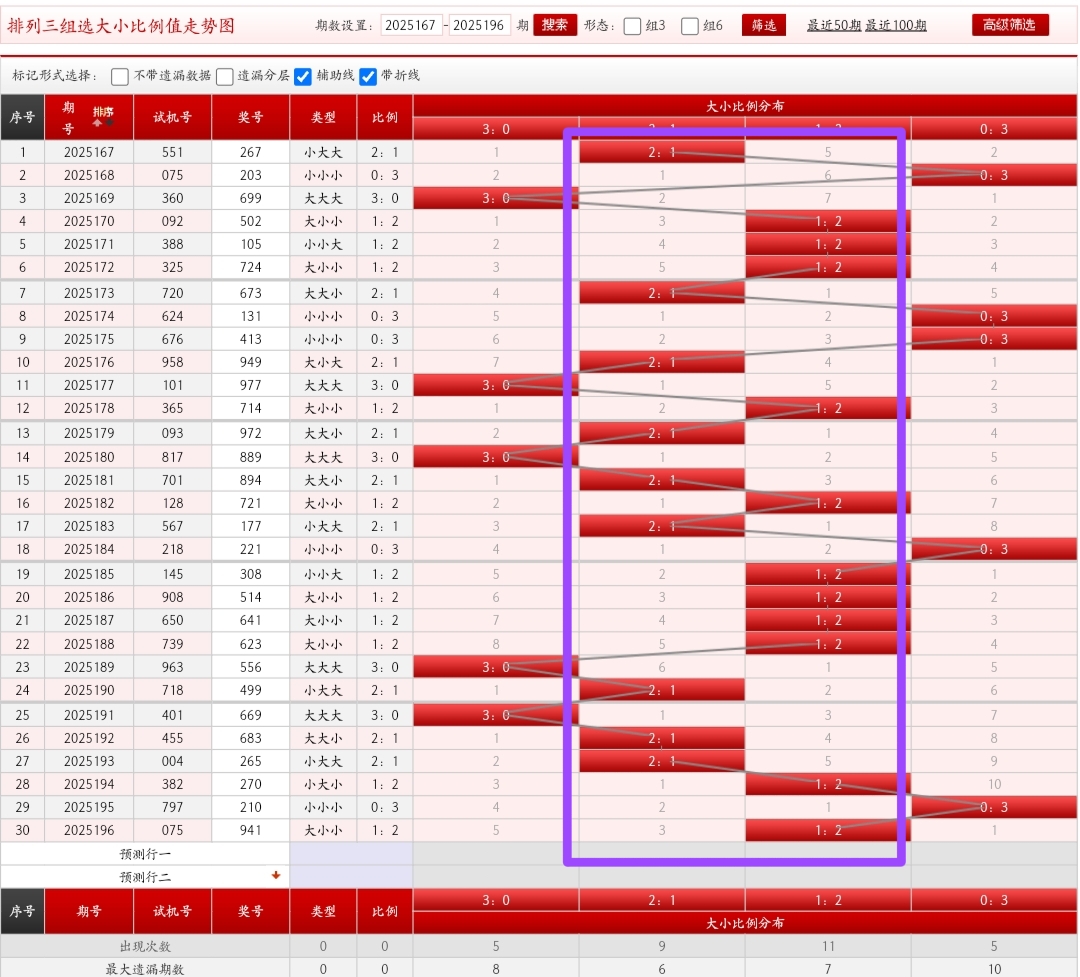Tick the 组6 pattern checkbox
Viewport: 1080px width, 977px height.
[689, 26]
